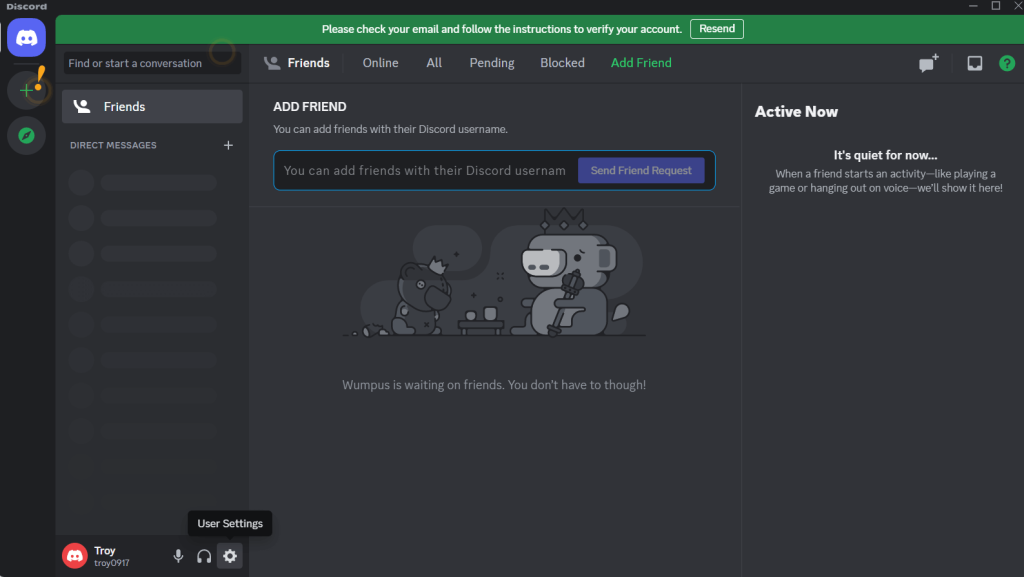Click the Troy troy0917 user panel

(111, 556)
